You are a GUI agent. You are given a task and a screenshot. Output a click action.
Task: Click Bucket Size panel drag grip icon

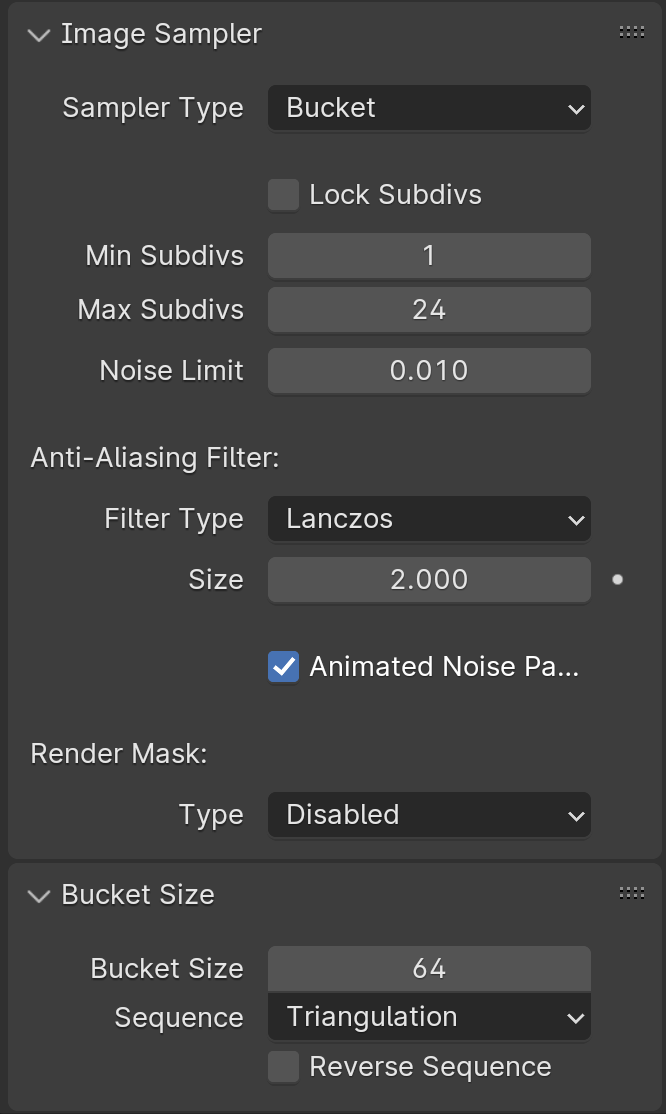pyautogui.click(x=631, y=893)
